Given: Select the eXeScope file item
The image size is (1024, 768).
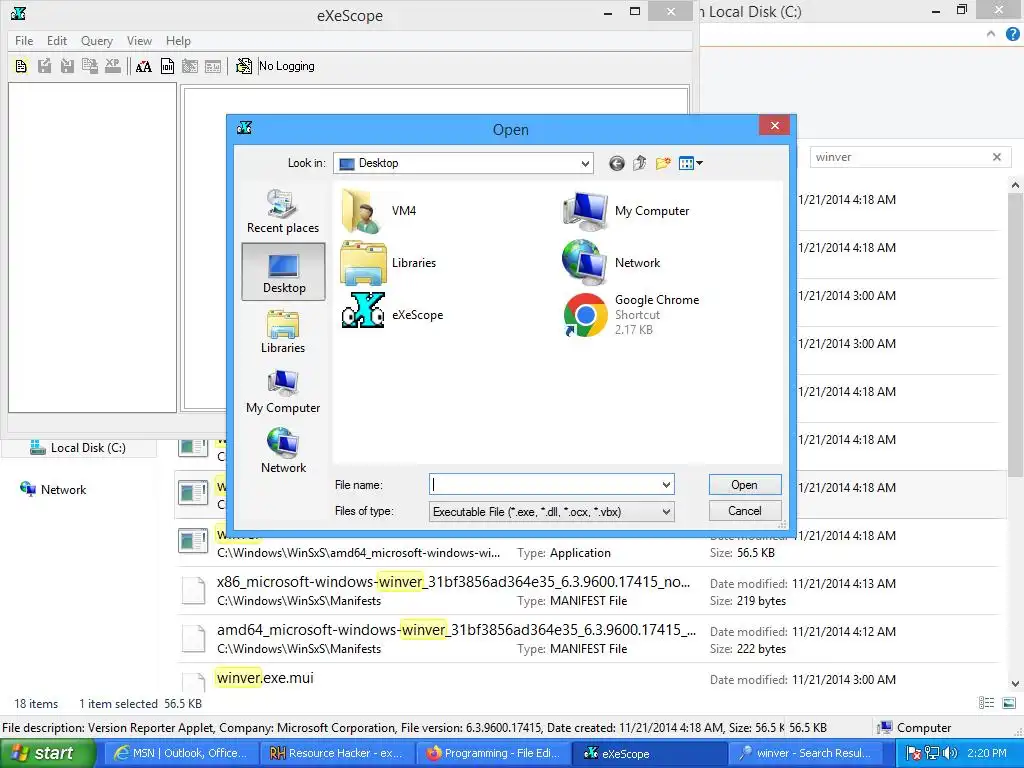Looking at the screenshot, I should click(392, 314).
